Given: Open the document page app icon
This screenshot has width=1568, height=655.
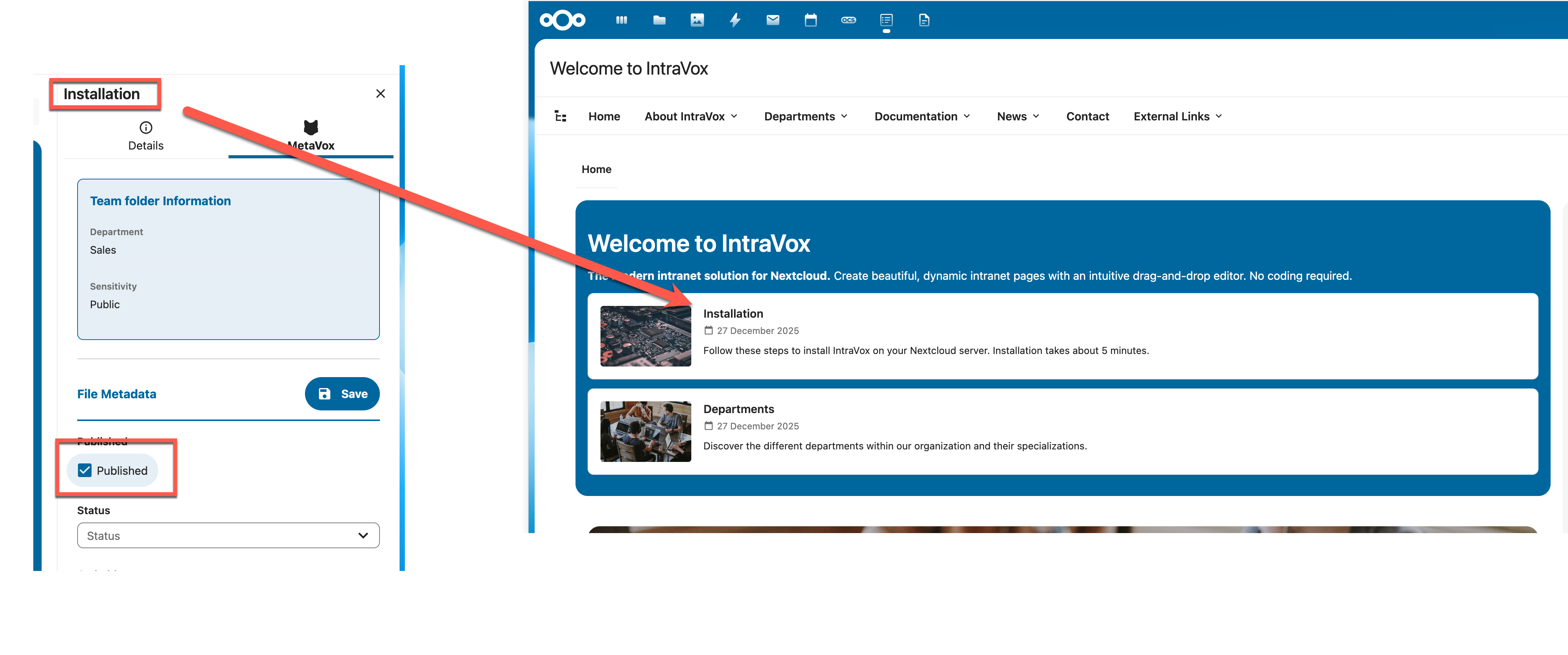Looking at the screenshot, I should 924,20.
